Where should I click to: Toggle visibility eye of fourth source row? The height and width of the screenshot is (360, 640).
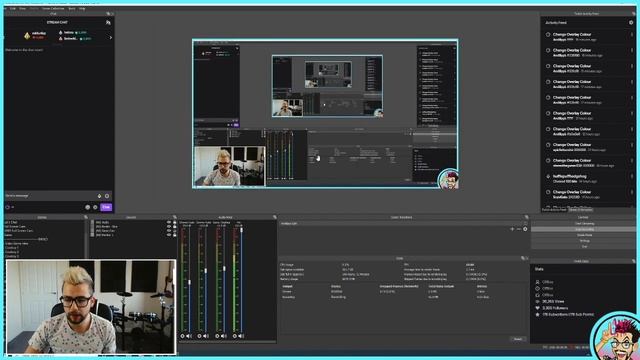coord(169,235)
